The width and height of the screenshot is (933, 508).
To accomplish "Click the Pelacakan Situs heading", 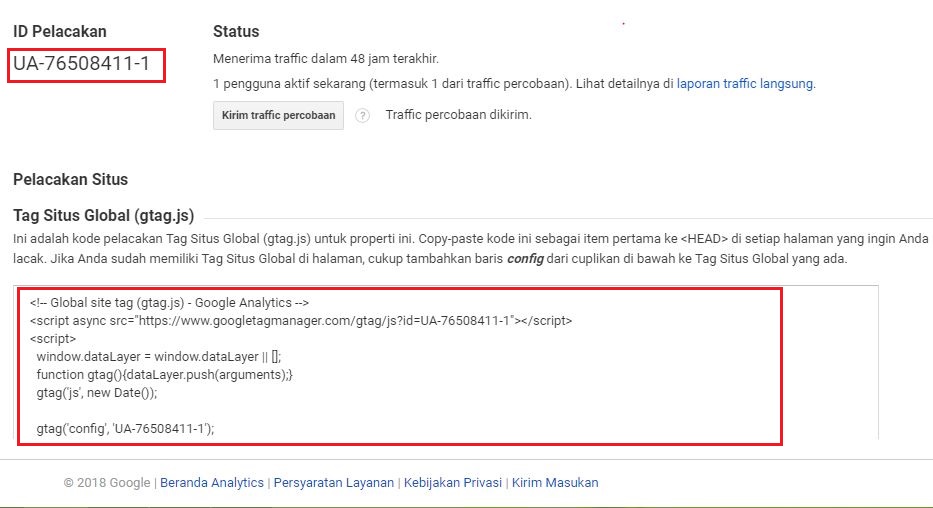I will 70,180.
